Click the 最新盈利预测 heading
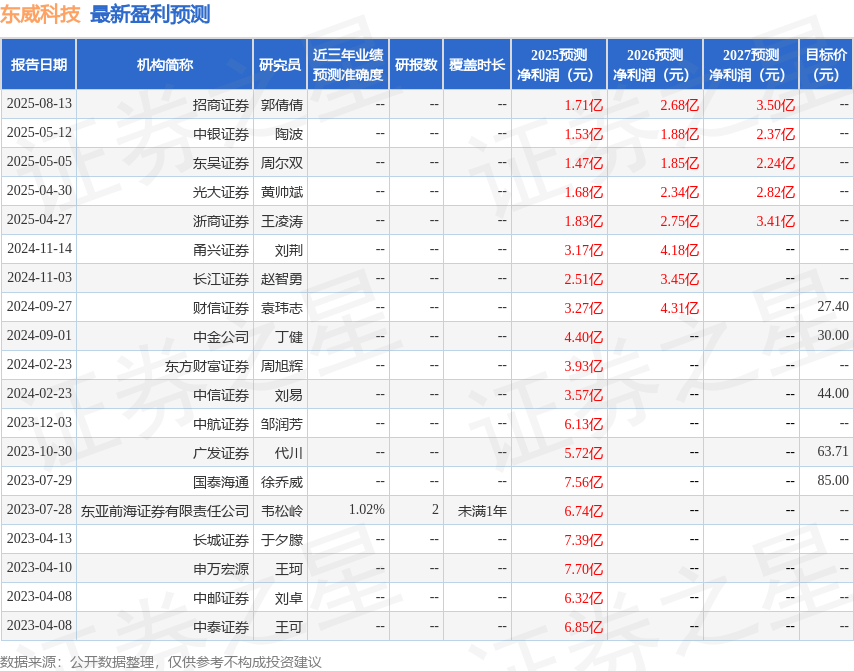The width and height of the screenshot is (854, 671). tap(150, 15)
